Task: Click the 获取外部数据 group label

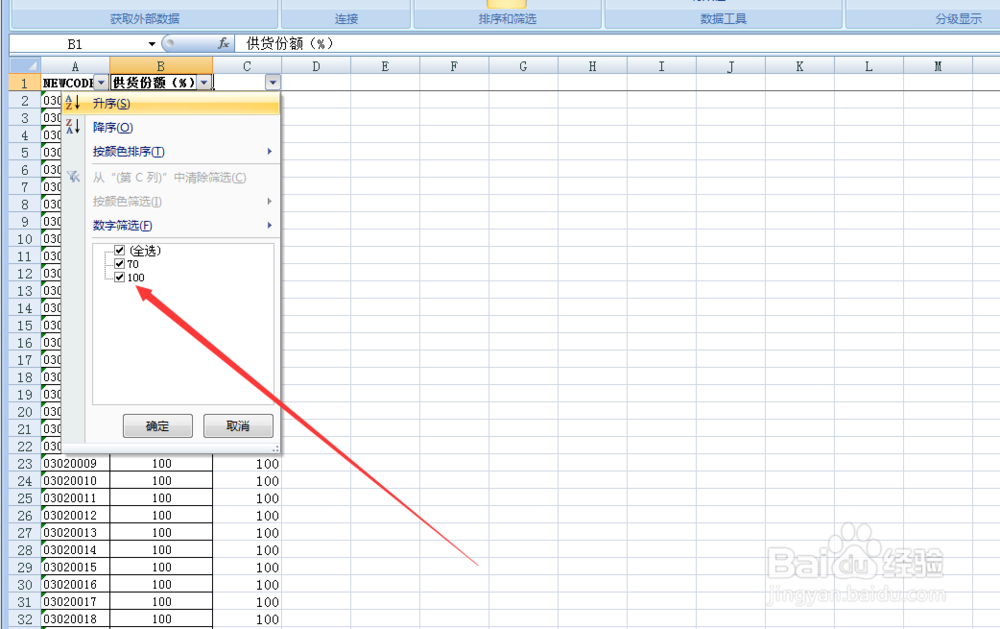Action: pos(145,19)
